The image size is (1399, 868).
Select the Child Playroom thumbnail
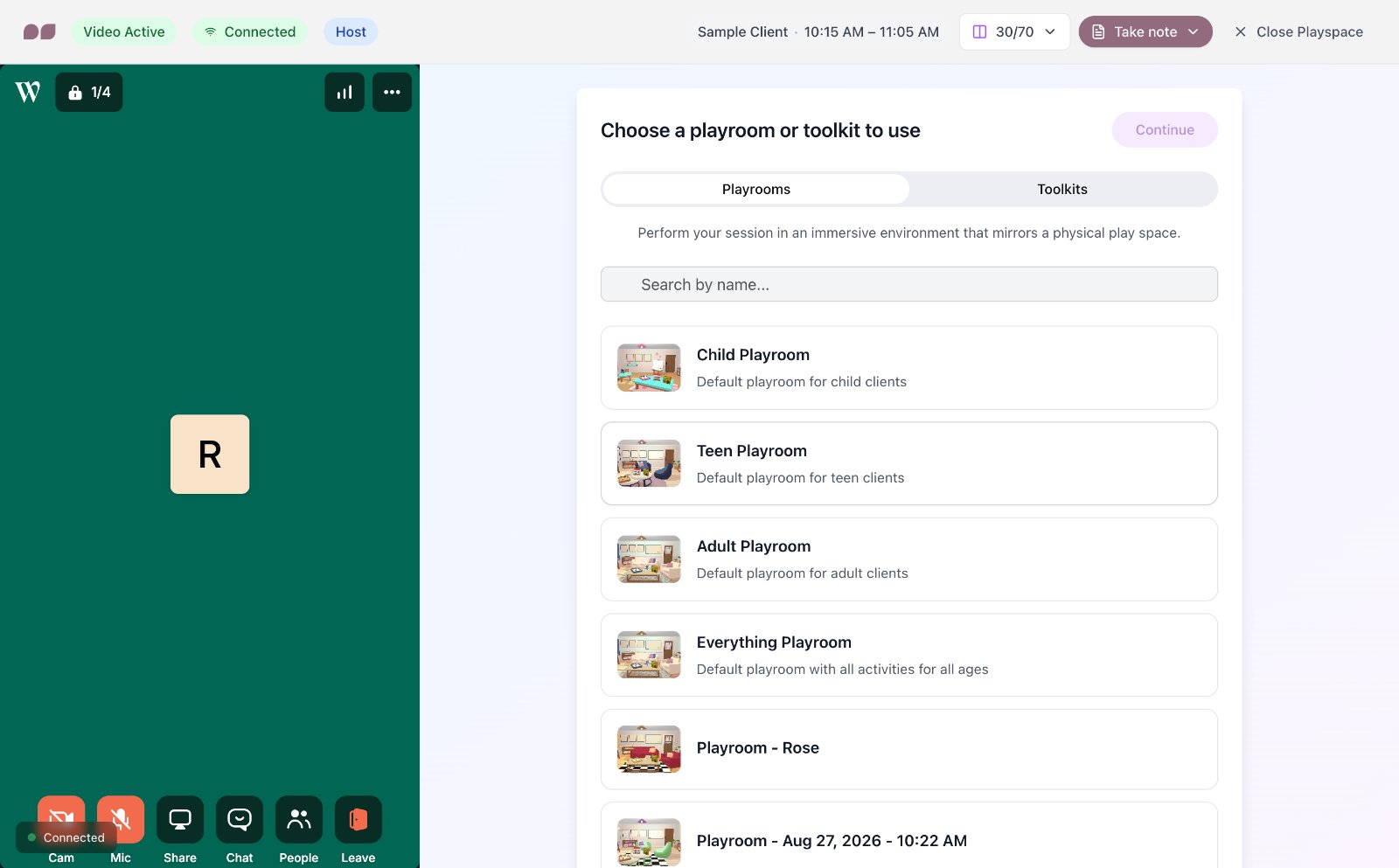pyautogui.click(x=649, y=367)
